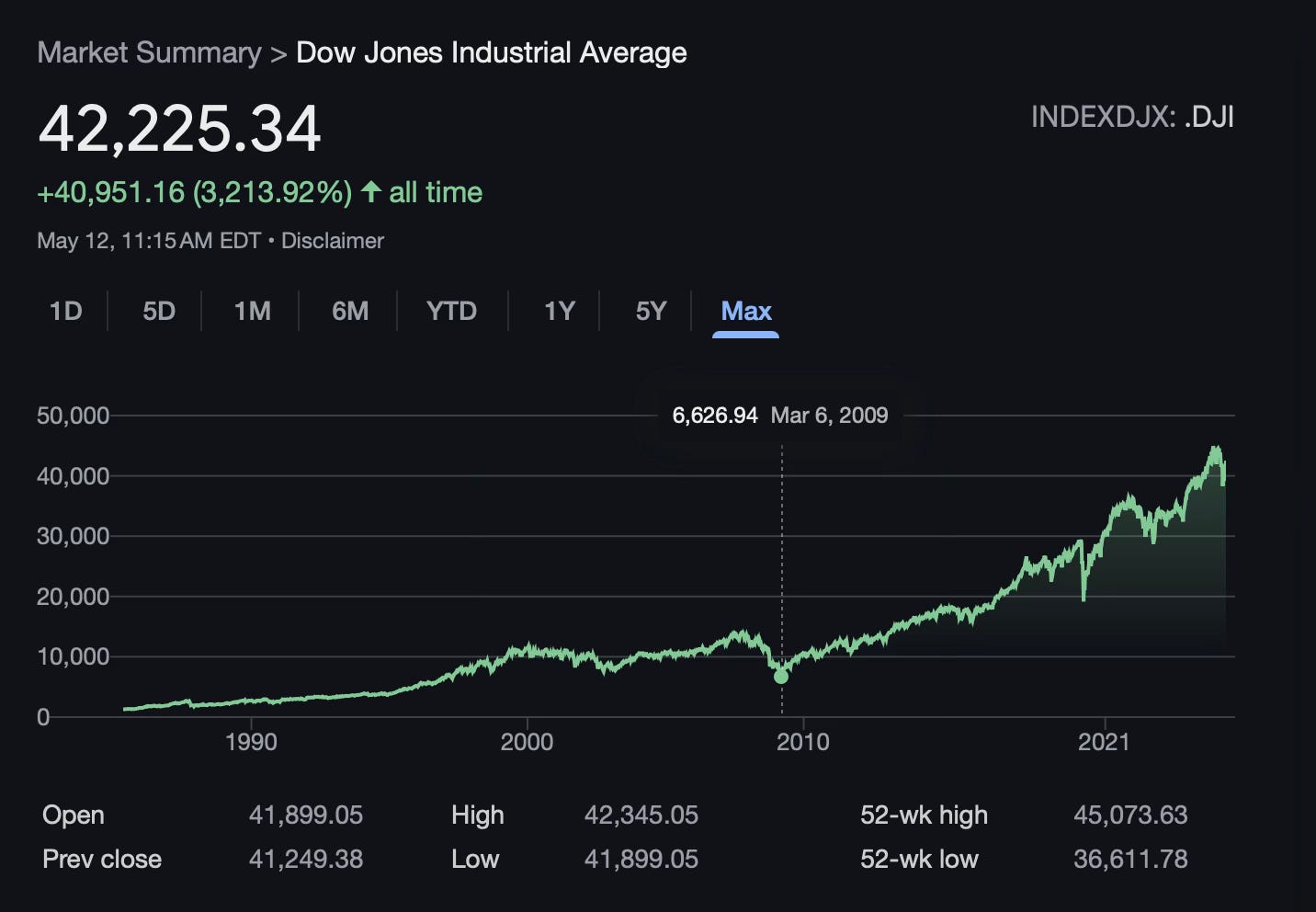
Task: Click the 1990 x-axis label
Action: coord(251,742)
